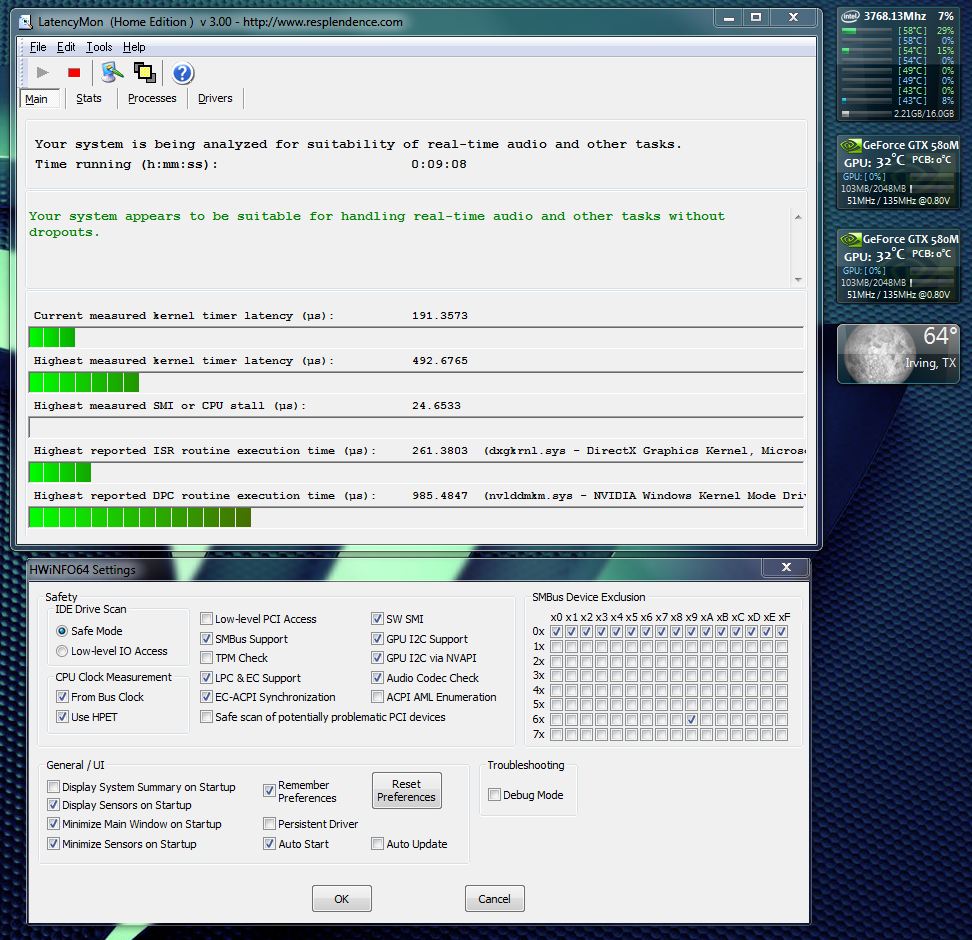The width and height of the screenshot is (972, 940).
Task: Open the Edit menu in LatencyMon
Action: pos(66,47)
